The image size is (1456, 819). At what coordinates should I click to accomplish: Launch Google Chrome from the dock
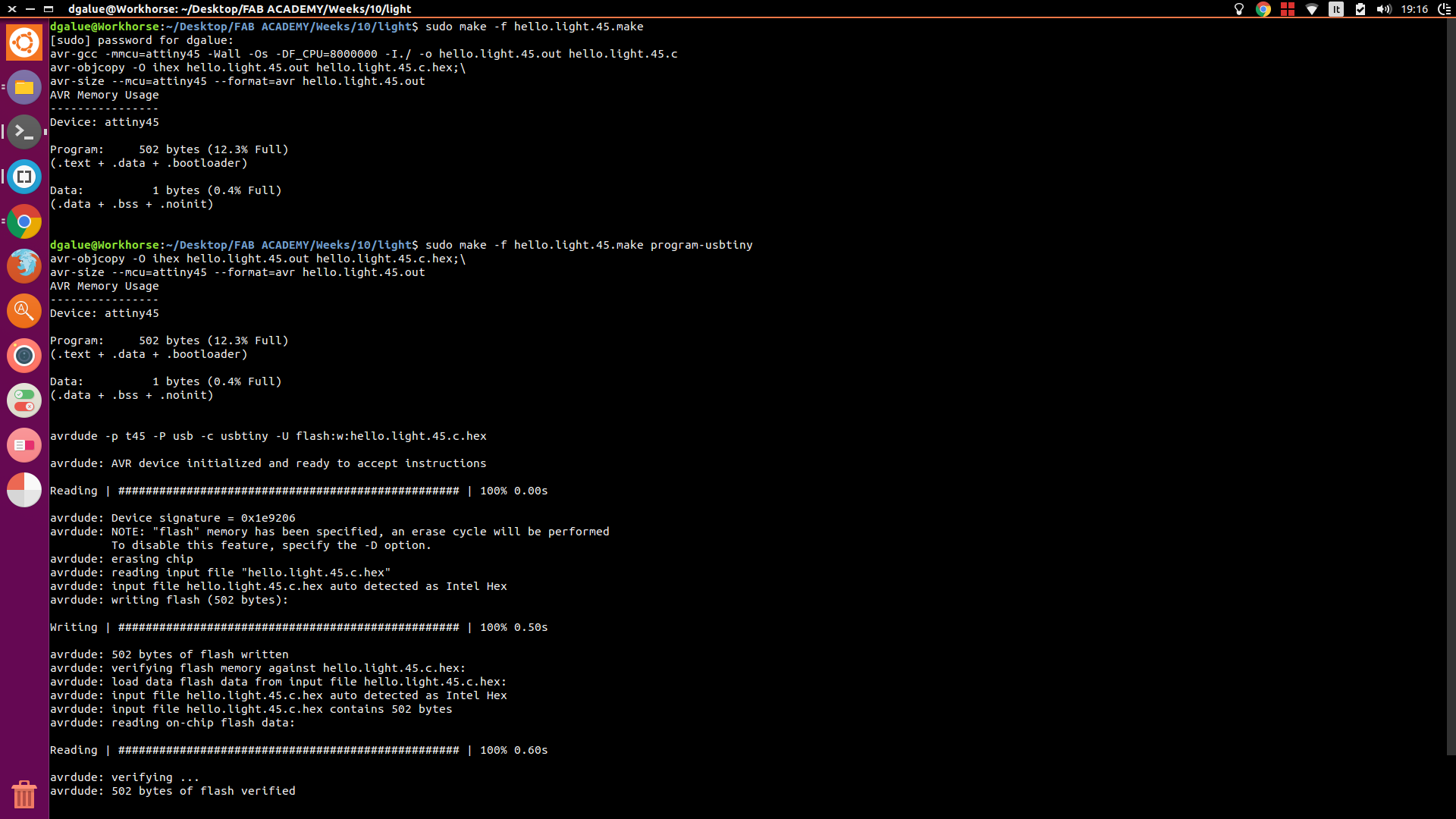[24, 221]
